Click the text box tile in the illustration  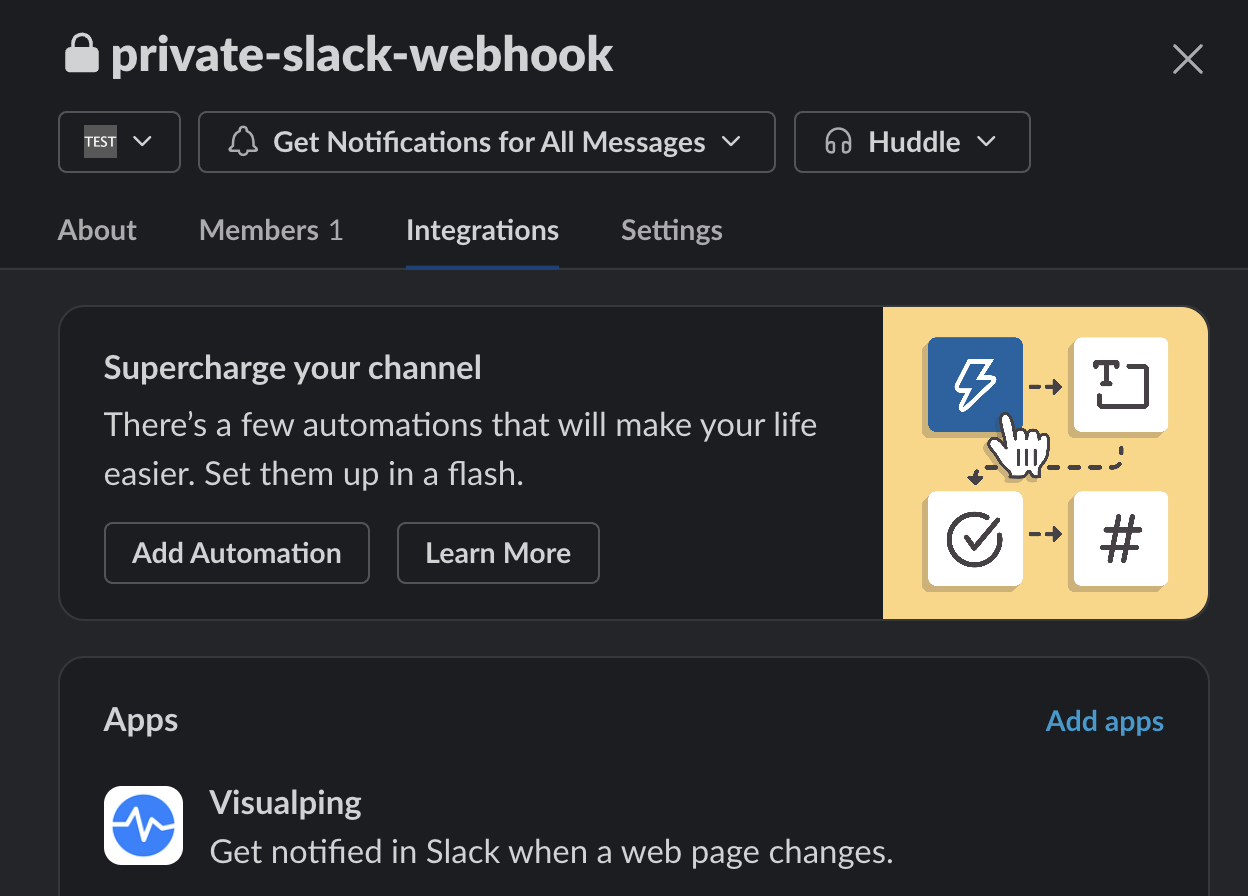1120,385
